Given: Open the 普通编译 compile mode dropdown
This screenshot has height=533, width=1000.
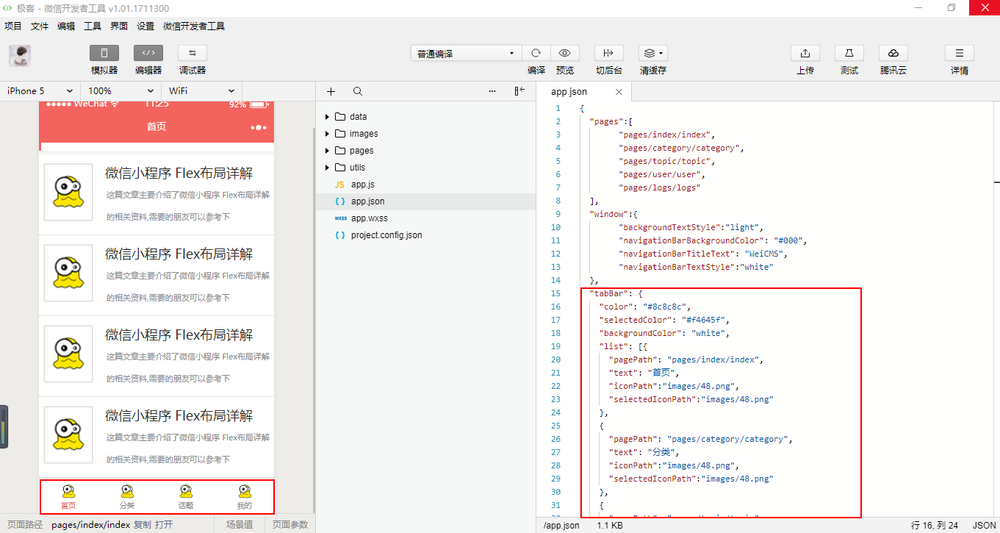Looking at the screenshot, I should [x=466, y=53].
